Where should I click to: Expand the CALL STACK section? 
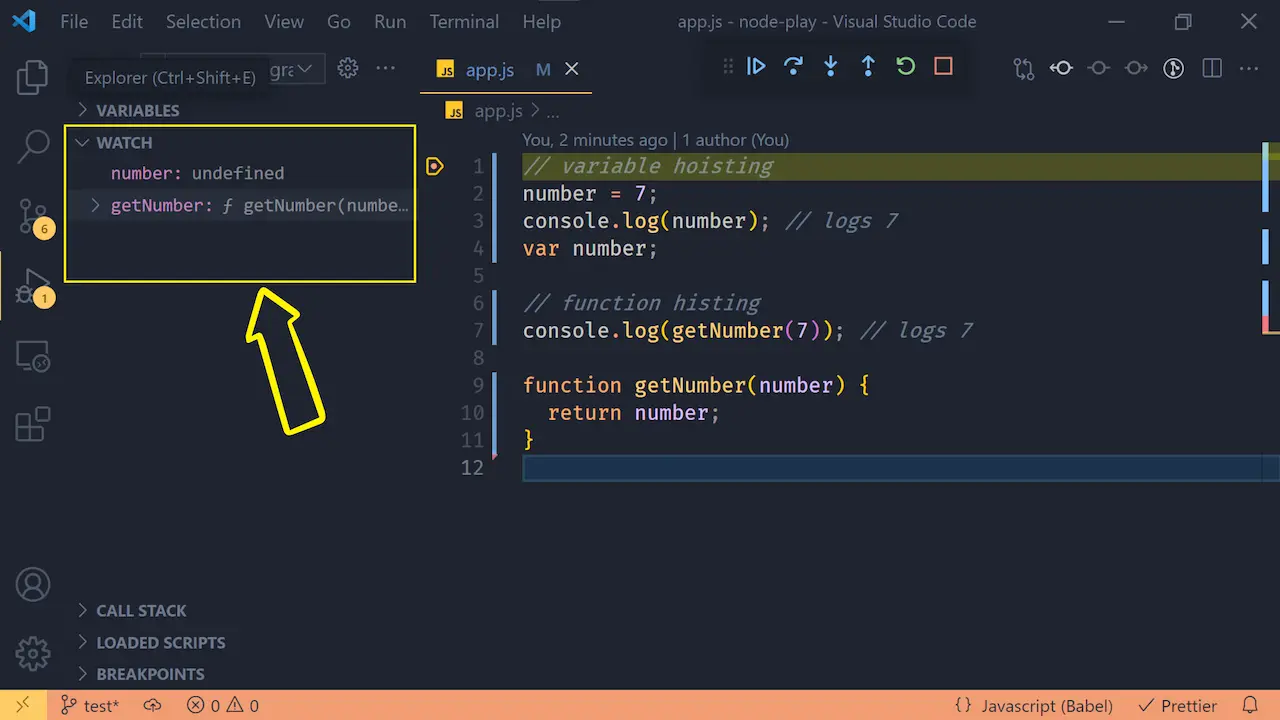(x=240, y=610)
